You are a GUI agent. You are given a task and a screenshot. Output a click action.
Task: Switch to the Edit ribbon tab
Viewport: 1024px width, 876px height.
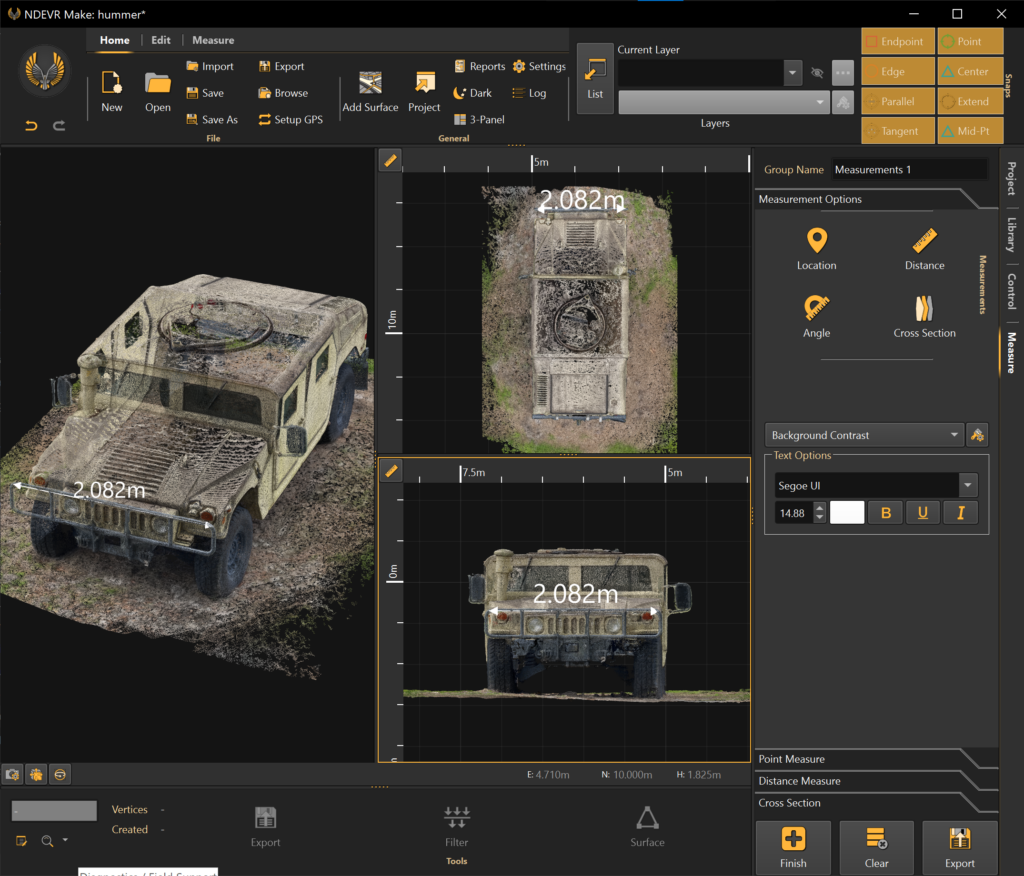point(161,40)
